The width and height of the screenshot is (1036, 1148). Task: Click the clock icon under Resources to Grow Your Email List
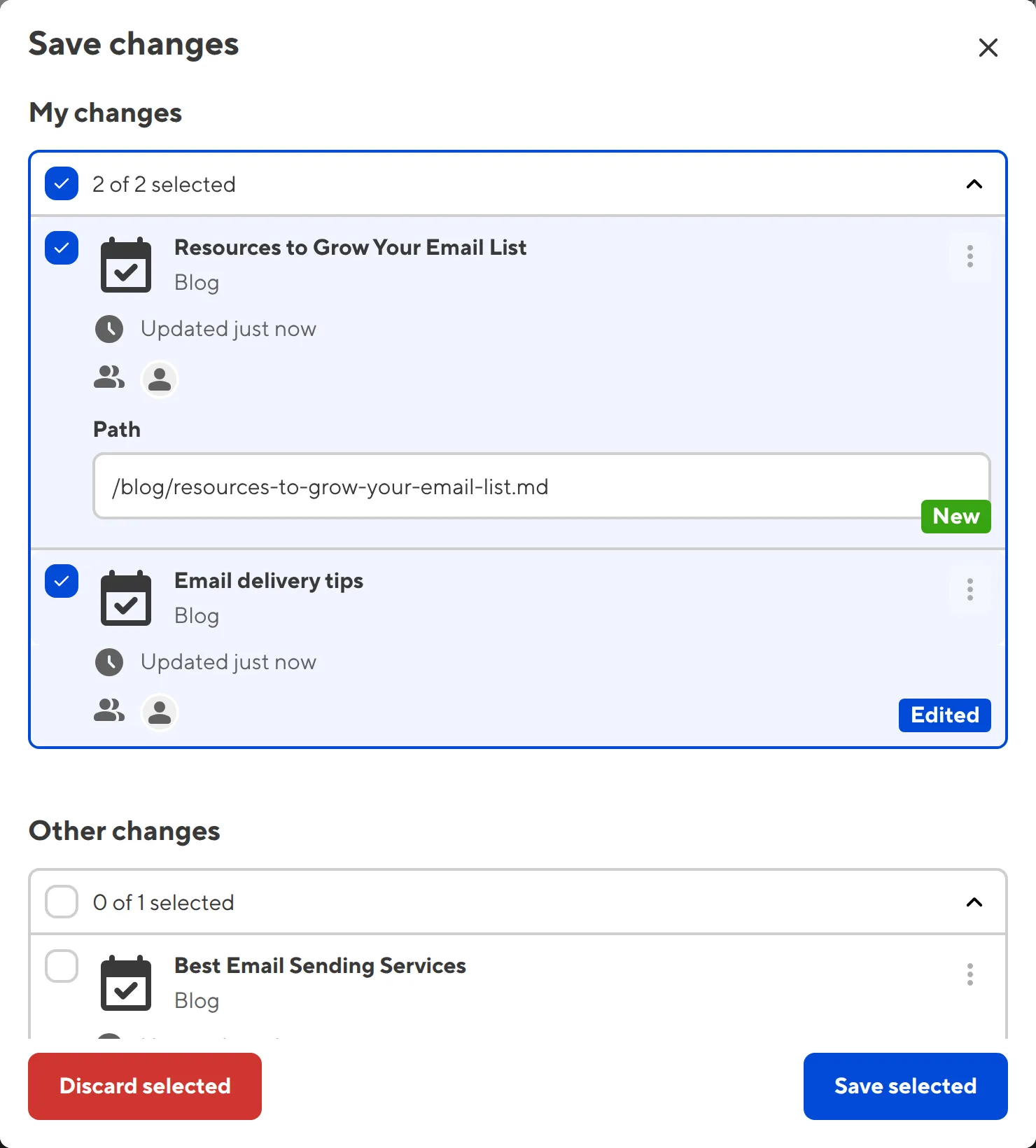pyautogui.click(x=109, y=328)
